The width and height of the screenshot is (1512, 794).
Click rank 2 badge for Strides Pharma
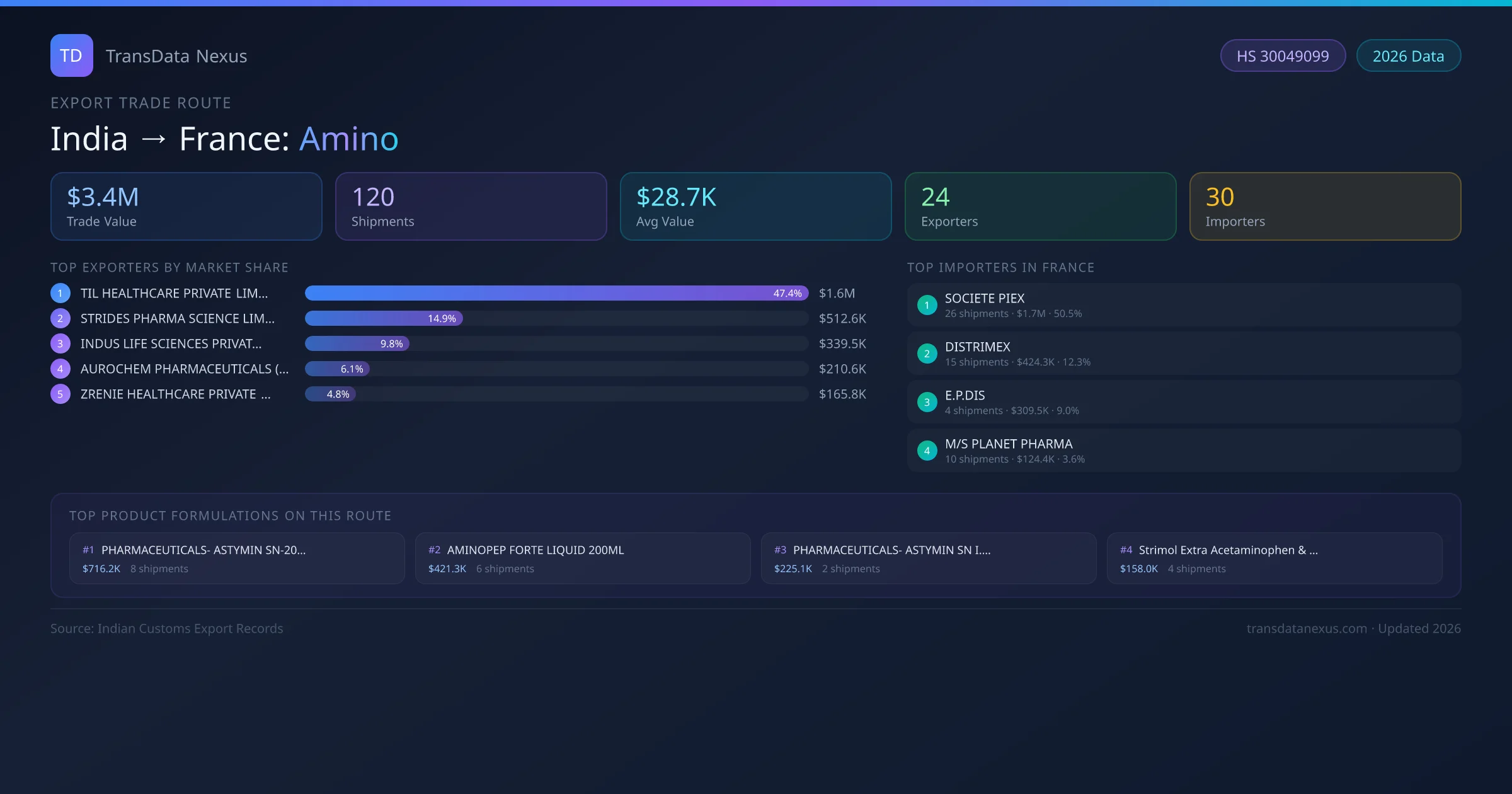60,318
